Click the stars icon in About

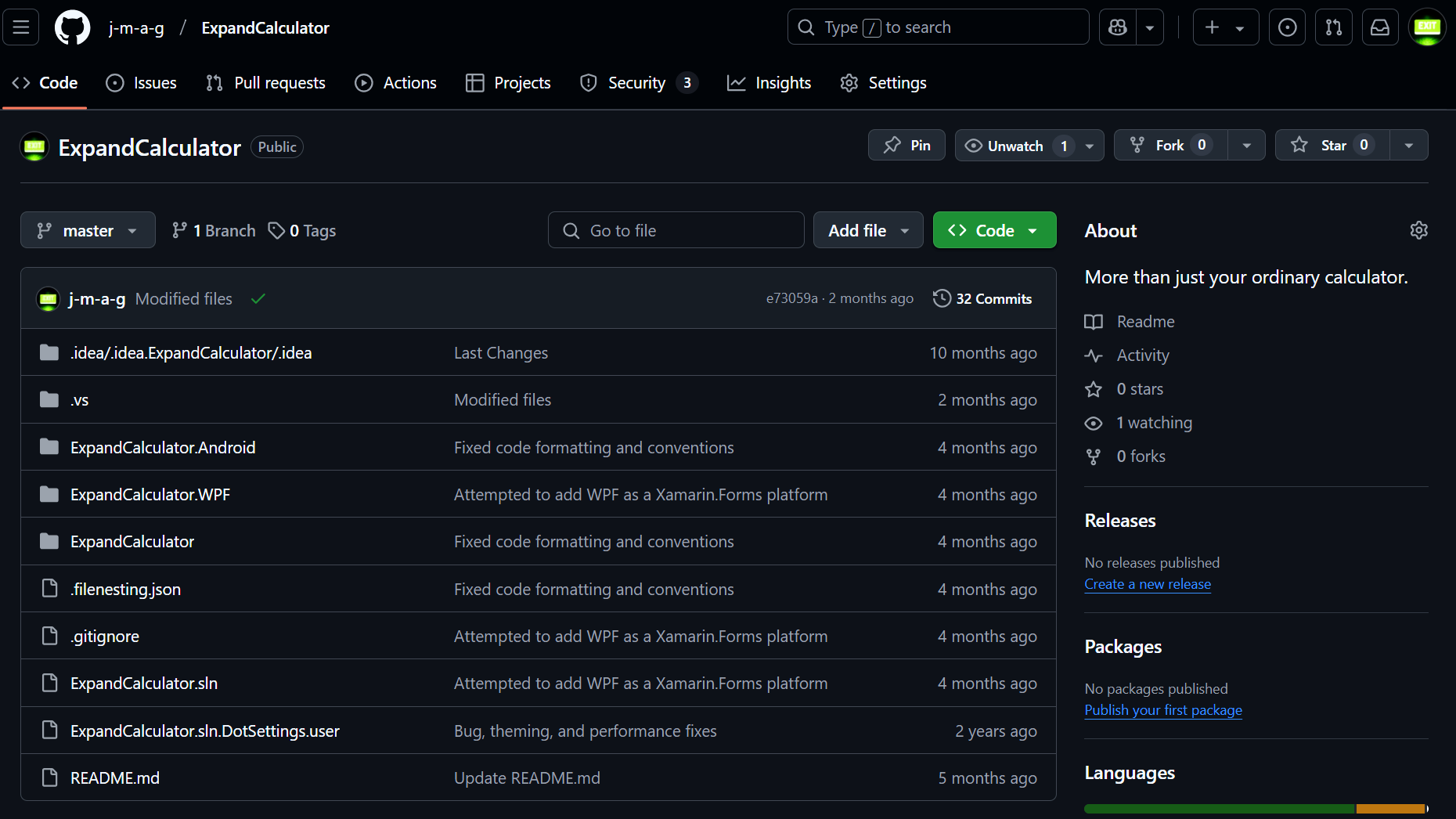click(1094, 389)
